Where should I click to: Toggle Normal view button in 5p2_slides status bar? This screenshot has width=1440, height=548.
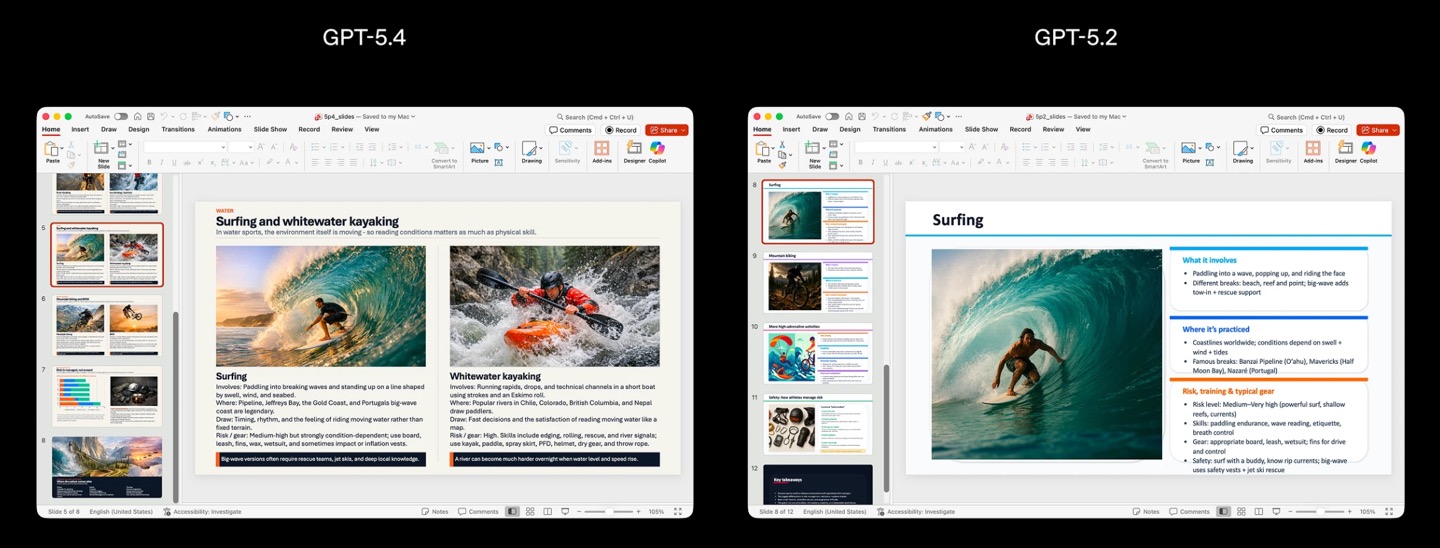[1224, 511]
